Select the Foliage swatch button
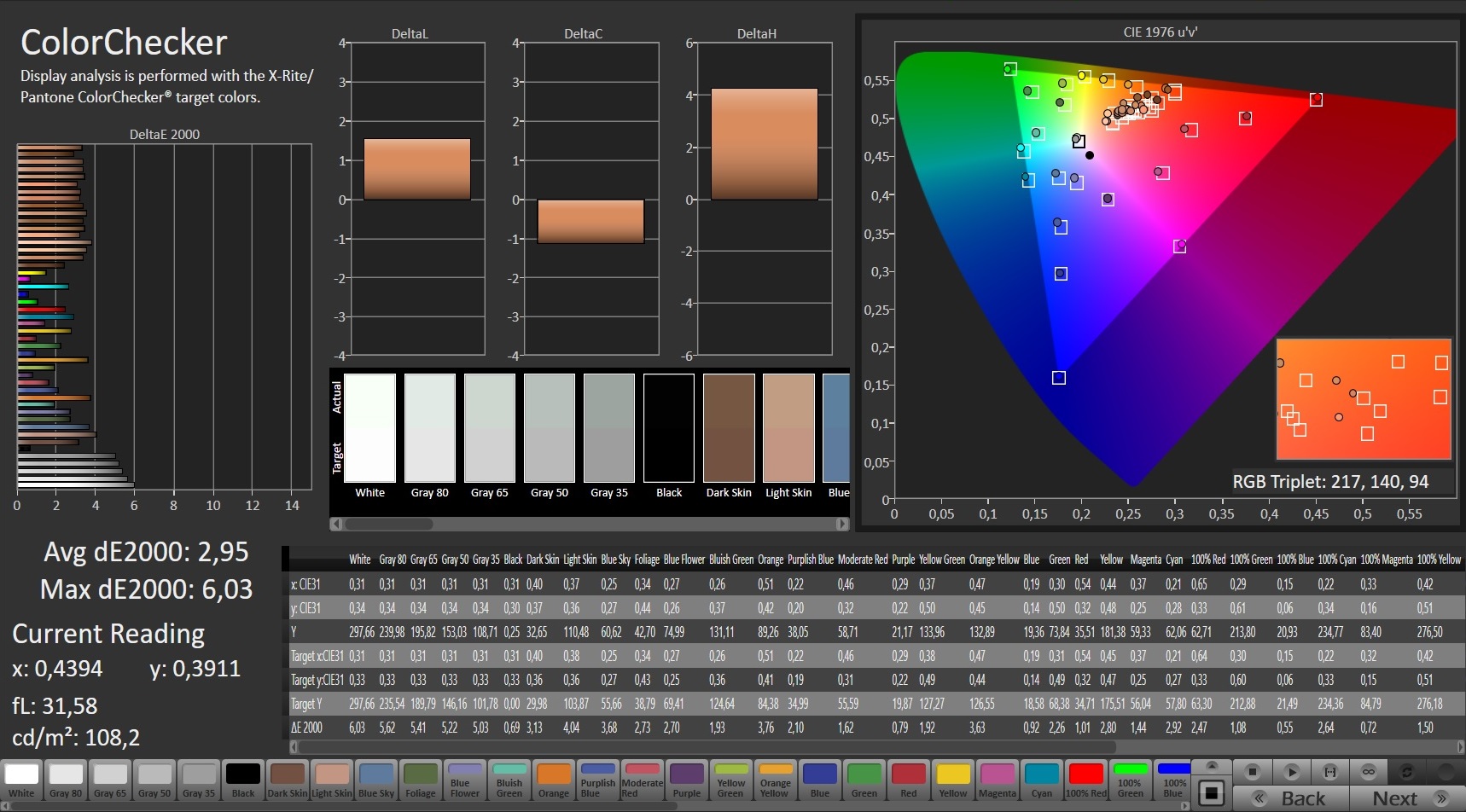This screenshot has height=812, width=1466. click(x=421, y=780)
